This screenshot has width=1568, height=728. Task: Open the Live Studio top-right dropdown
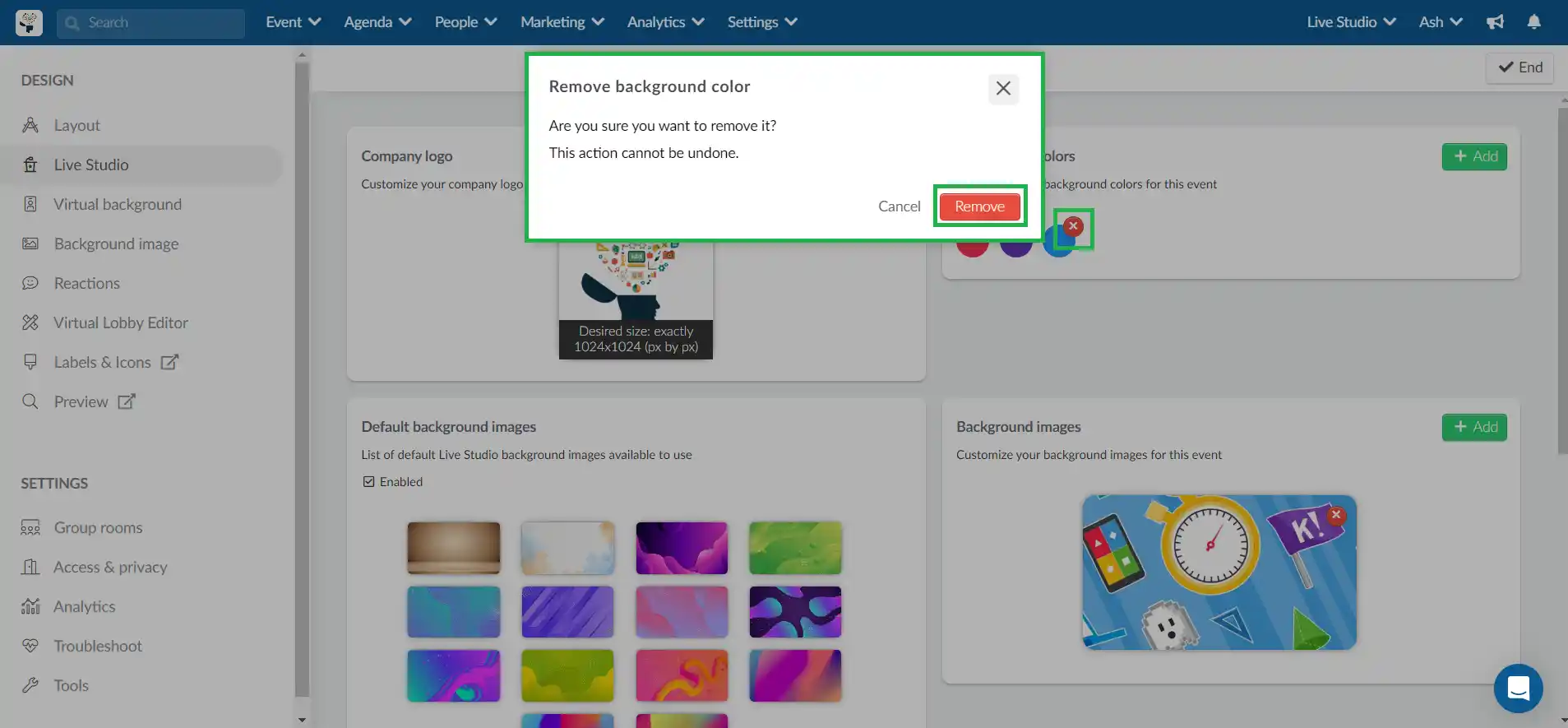1351,22
